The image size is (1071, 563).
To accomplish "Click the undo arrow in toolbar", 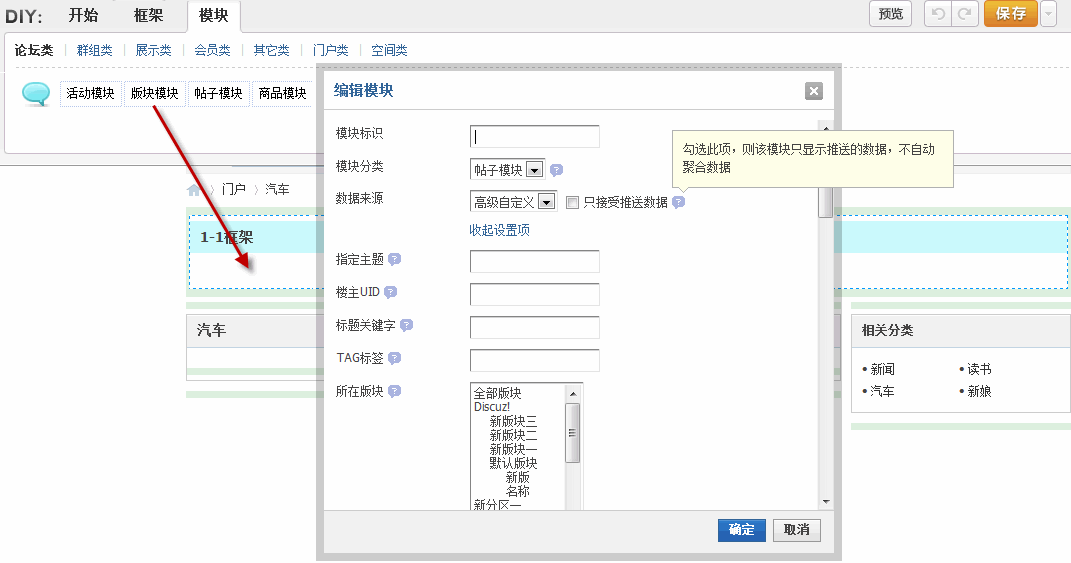I will [938, 14].
